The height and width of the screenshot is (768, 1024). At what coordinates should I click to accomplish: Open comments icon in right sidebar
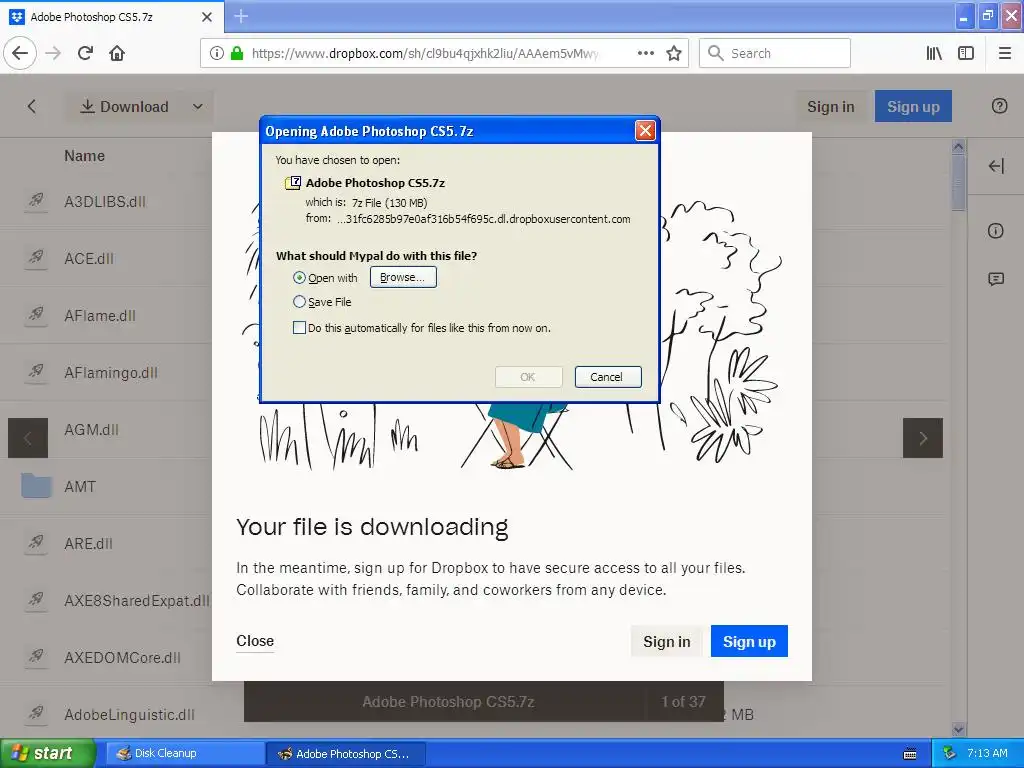click(996, 280)
